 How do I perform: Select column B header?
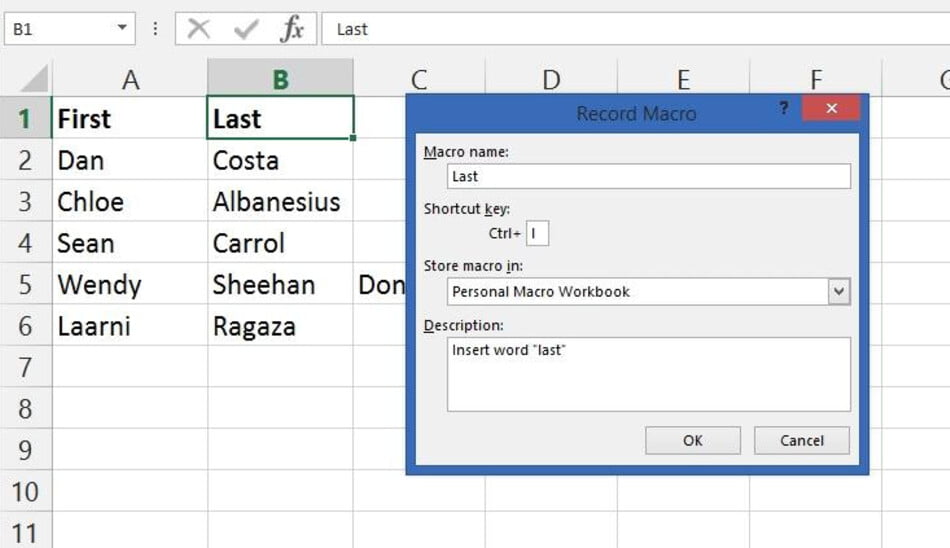pos(280,79)
